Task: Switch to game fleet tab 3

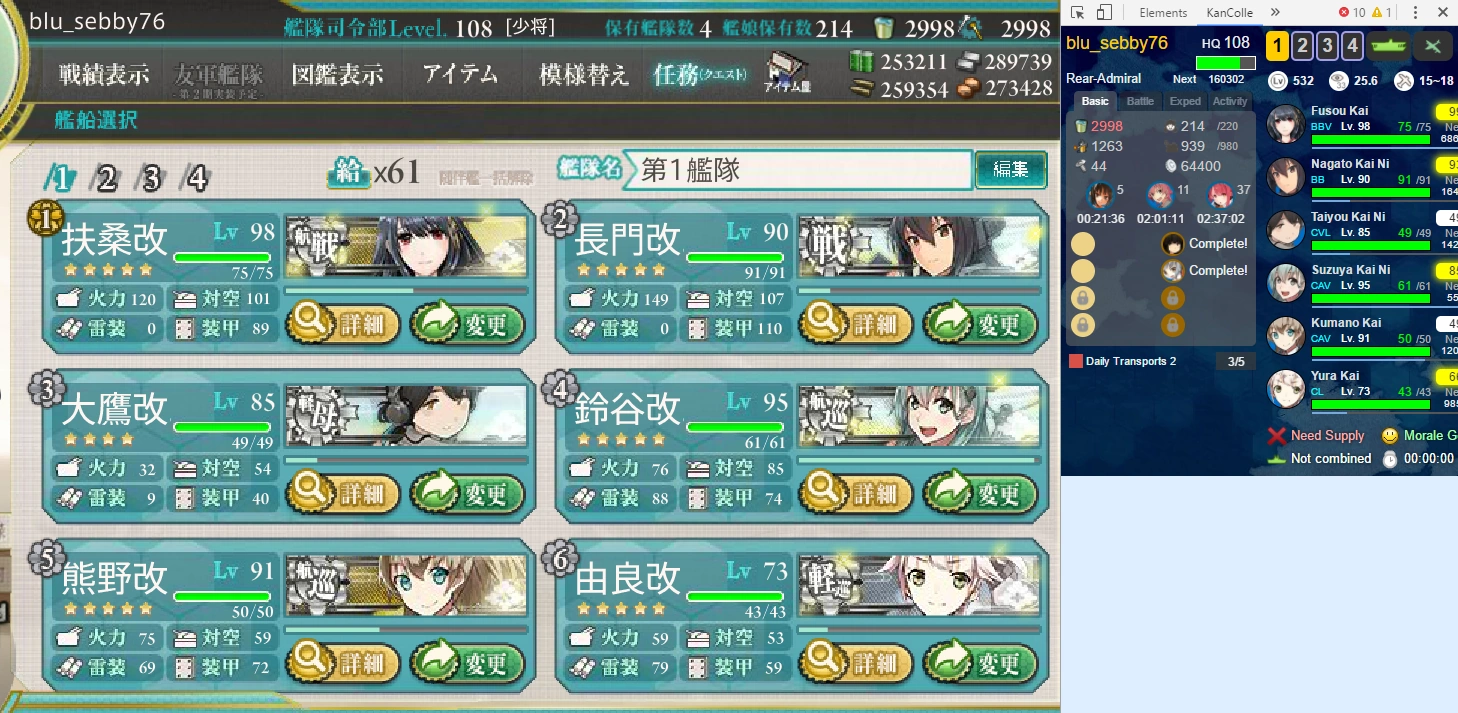Action: click(x=151, y=178)
